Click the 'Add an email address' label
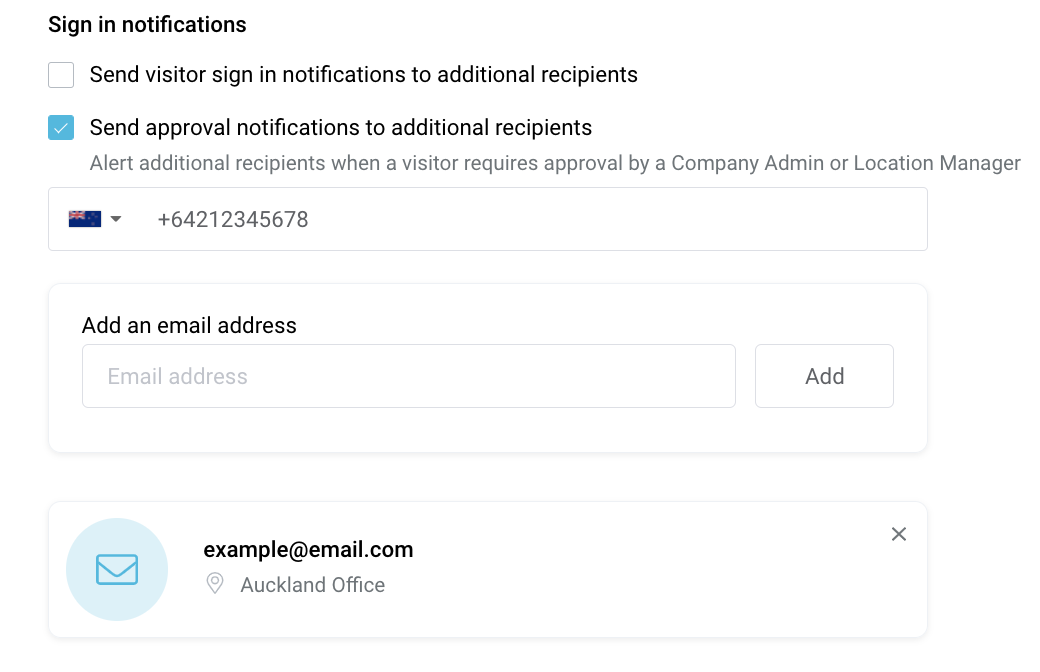Screen dimensions: 1040x672 [189, 326]
